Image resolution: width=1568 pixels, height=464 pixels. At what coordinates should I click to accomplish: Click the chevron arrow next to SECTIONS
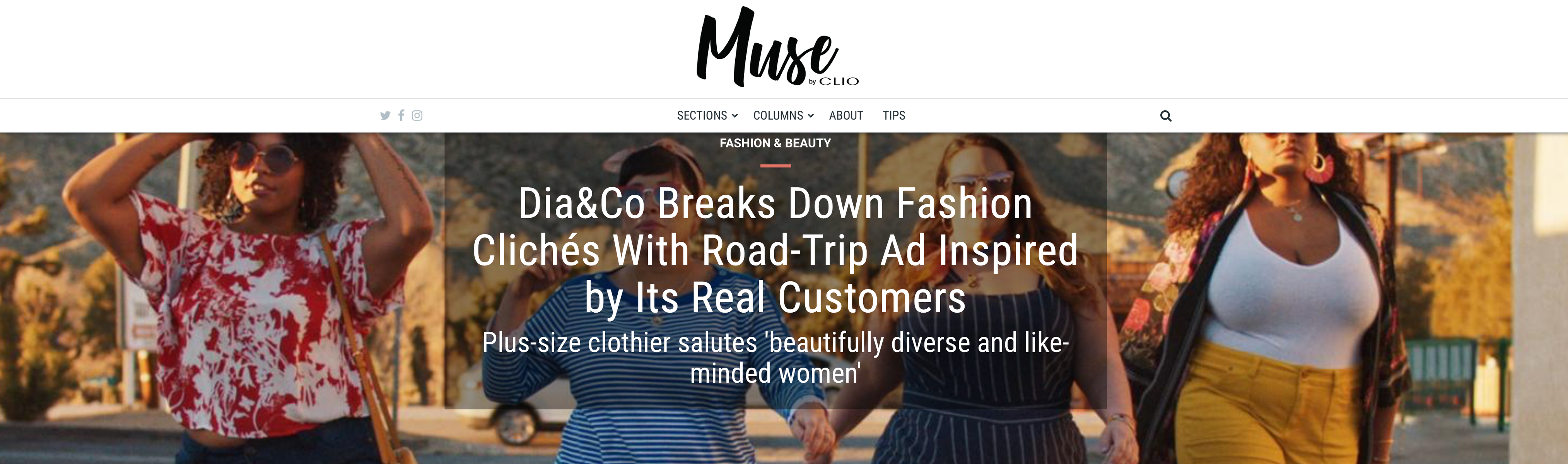tap(735, 116)
